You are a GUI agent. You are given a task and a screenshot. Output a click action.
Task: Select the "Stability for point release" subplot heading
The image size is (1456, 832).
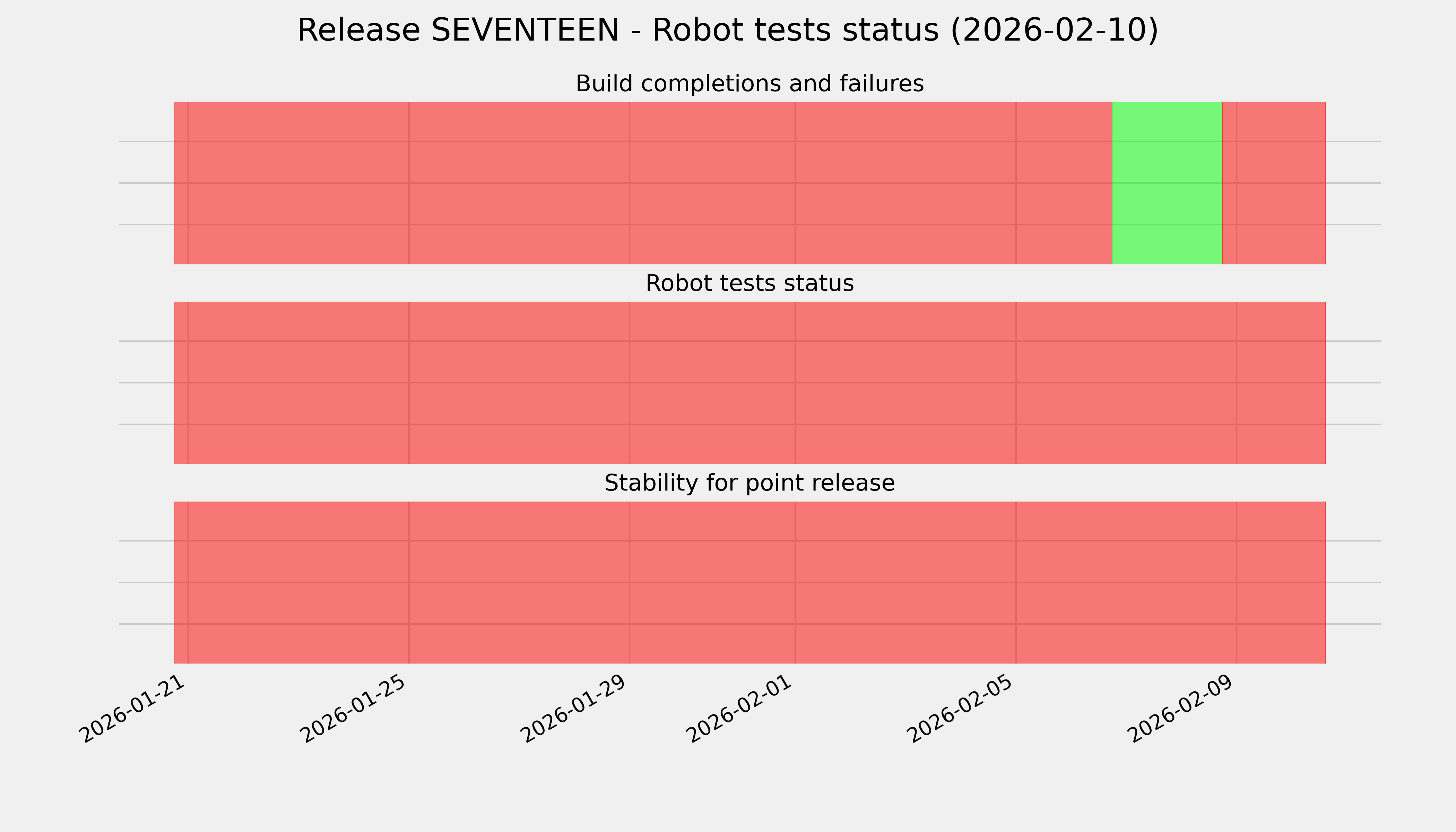(x=749, y=484)
